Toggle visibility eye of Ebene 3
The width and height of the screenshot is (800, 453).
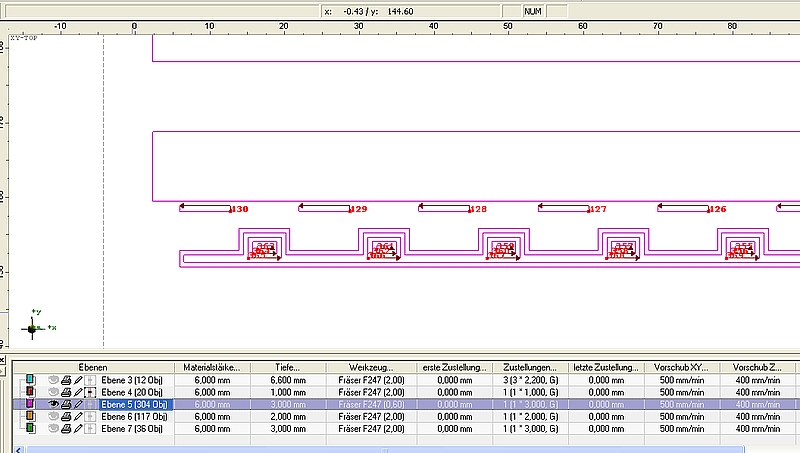(x=53, y=380)
